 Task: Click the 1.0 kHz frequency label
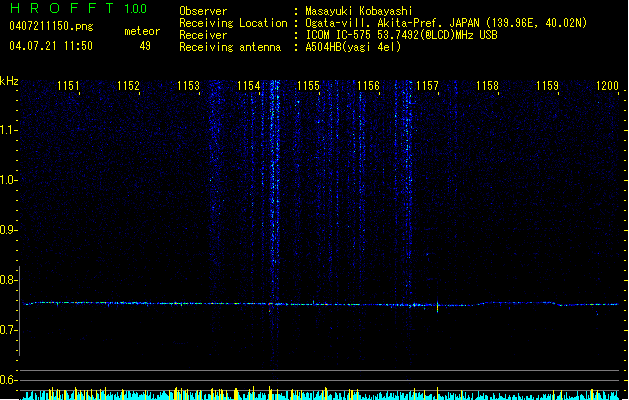(x=8, y=180)
